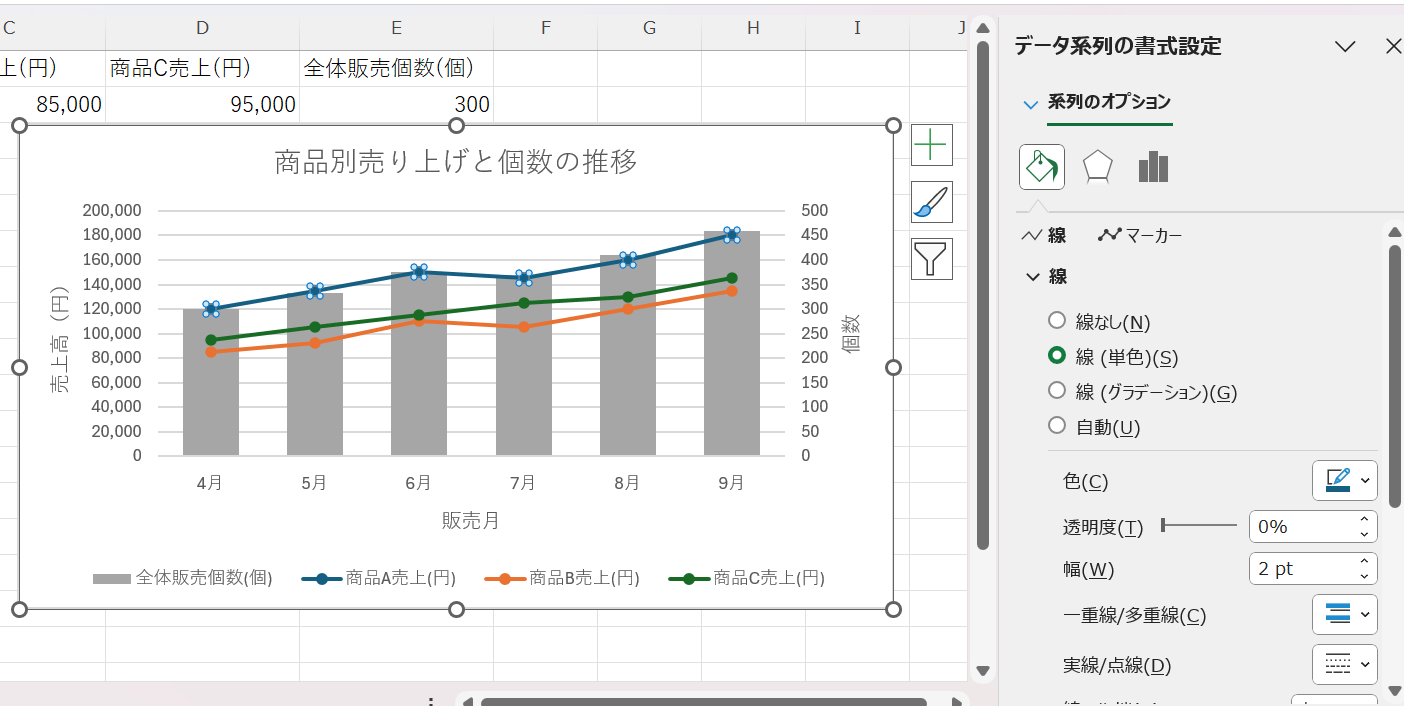Click the マーカー zigzag marker icon

tap(1110, 234)
